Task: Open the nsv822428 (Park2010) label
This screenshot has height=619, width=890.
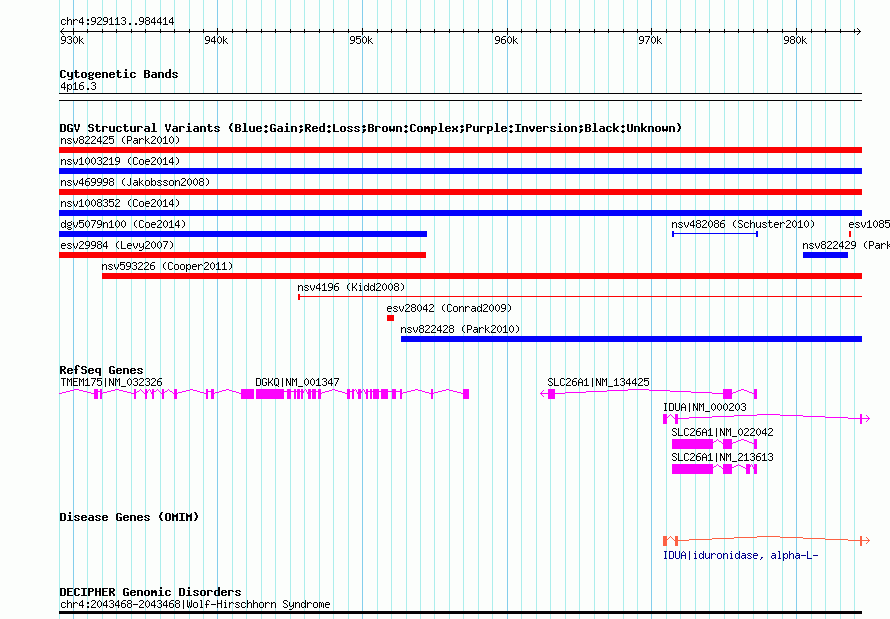Action: [460, 329]
